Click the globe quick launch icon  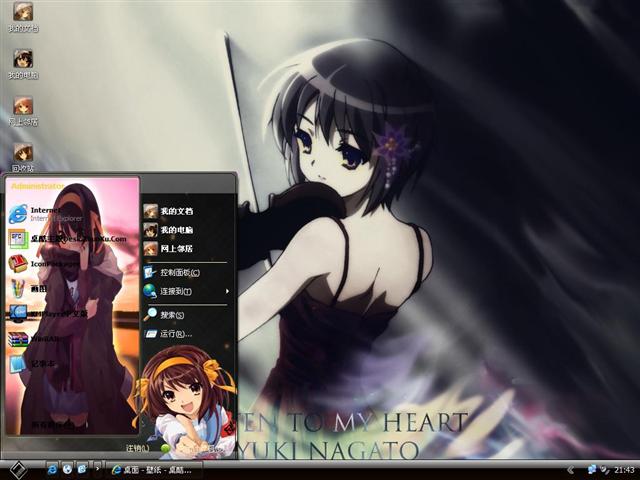[67, 469]
